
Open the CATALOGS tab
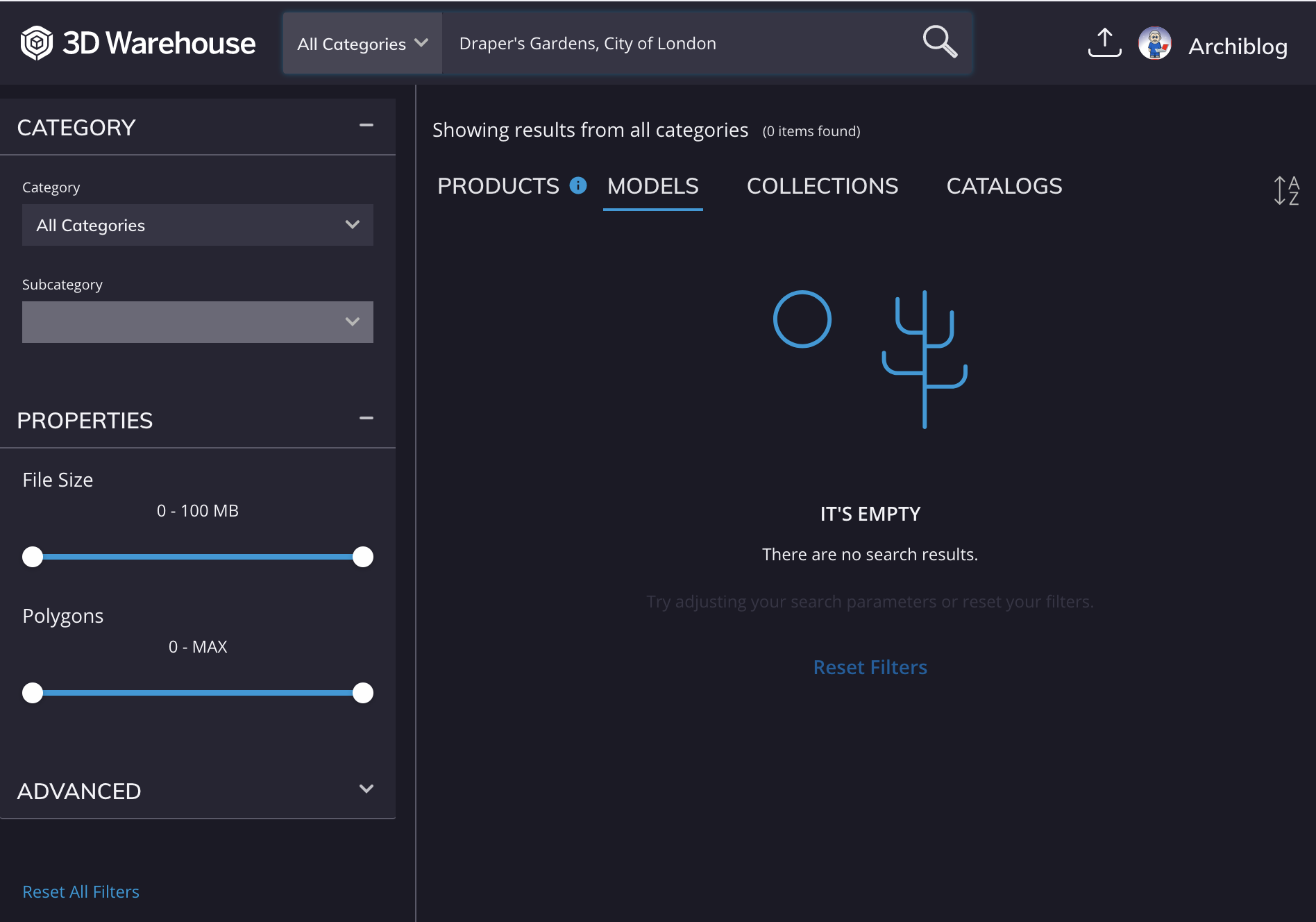(1004, 186)
